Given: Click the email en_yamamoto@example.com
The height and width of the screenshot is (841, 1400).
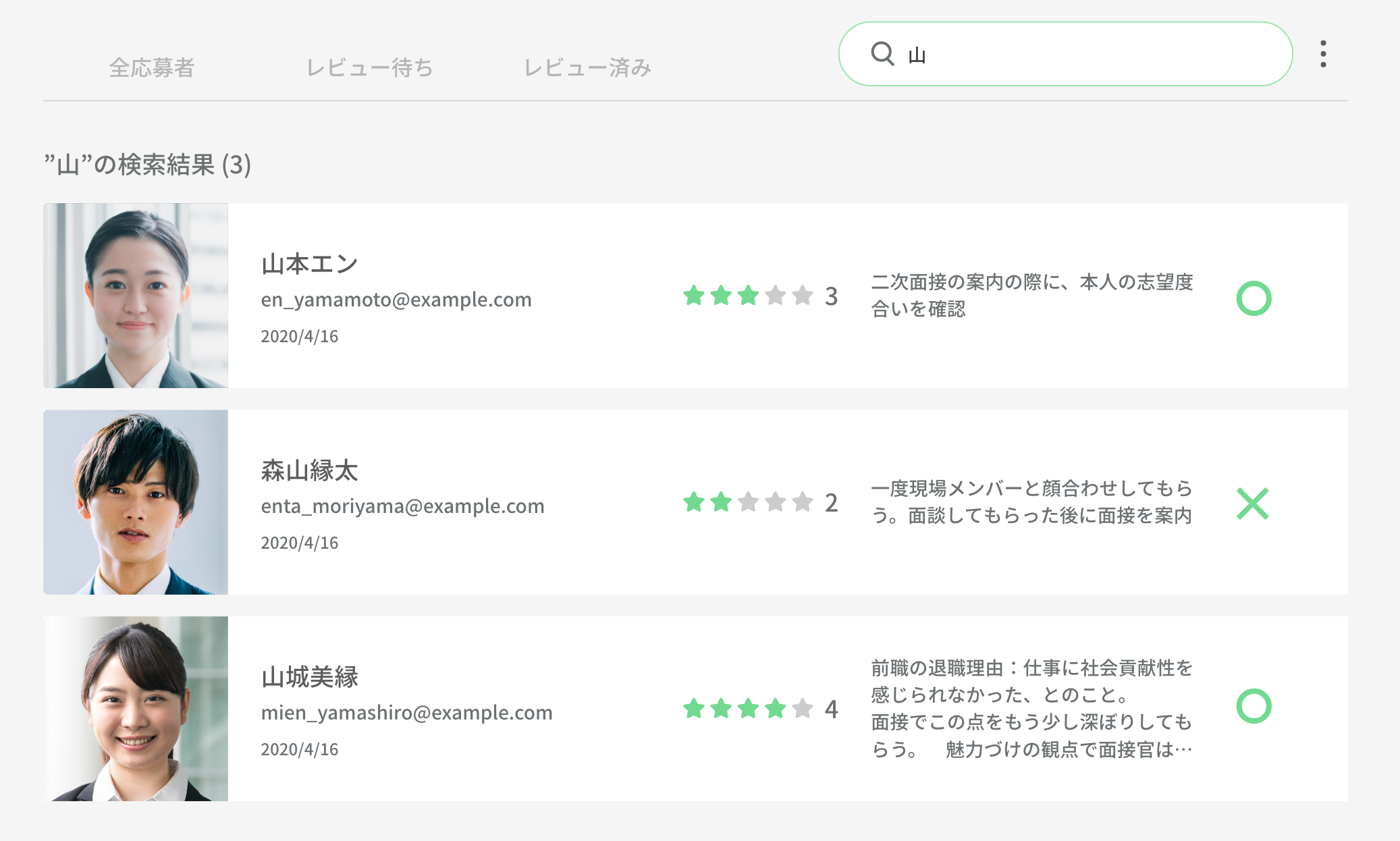Looking at the screenshot, I should 396,300.
